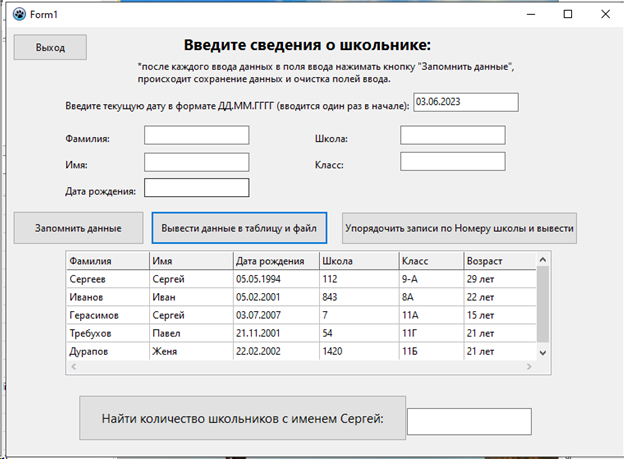This screenshot has height=459, width=624.
Task: Click horizontal scrollbar left arrow in table
Action: (x=72, y=367)
